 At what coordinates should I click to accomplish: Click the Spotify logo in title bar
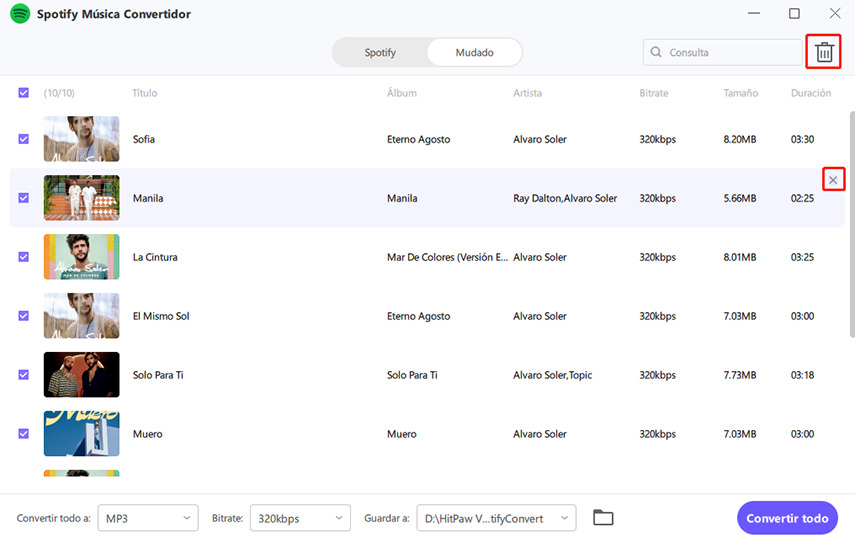(20, 14)
